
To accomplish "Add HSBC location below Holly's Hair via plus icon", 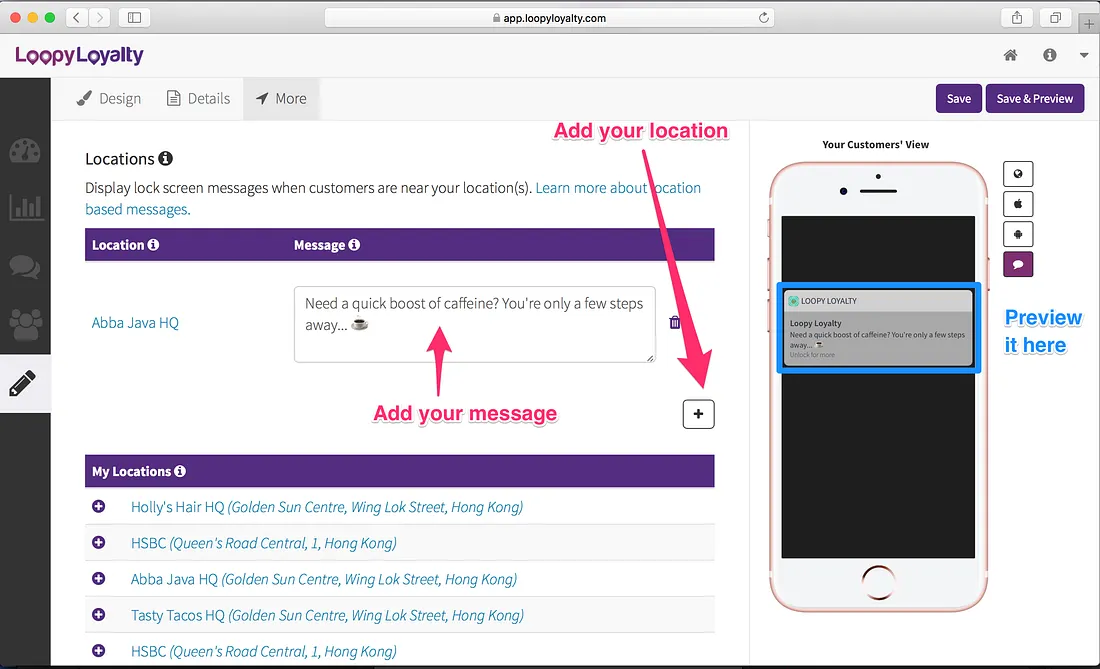I will tap(99, 543).
